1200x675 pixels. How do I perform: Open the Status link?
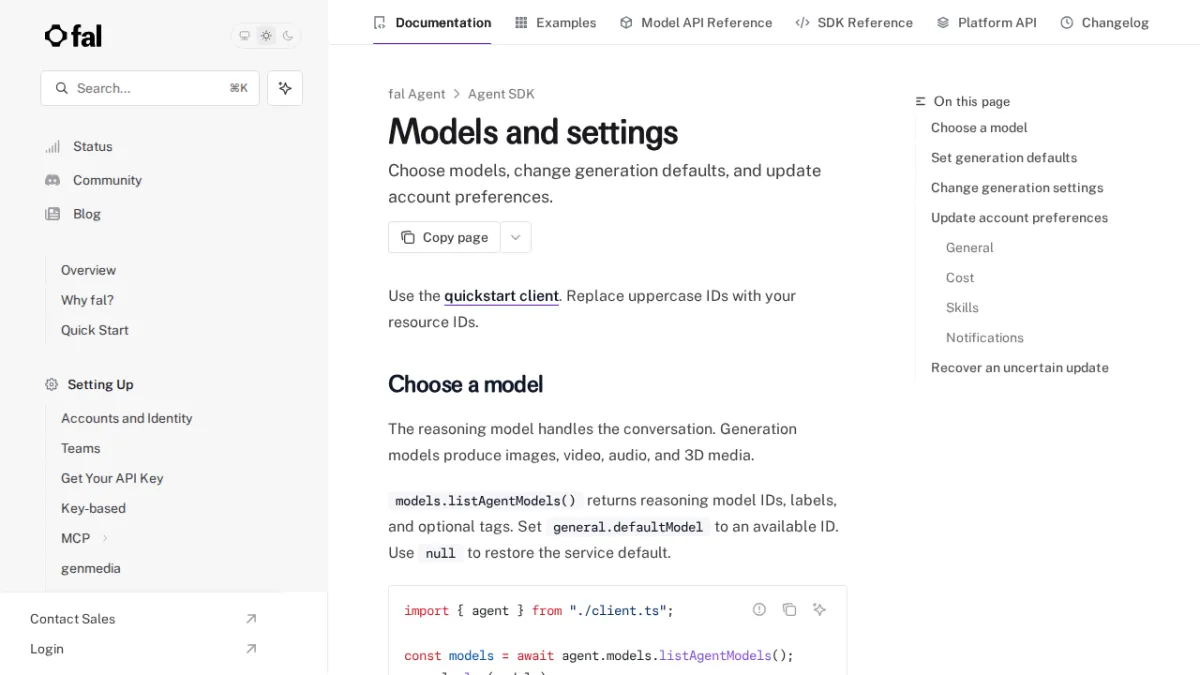click(x=93, y=146)
